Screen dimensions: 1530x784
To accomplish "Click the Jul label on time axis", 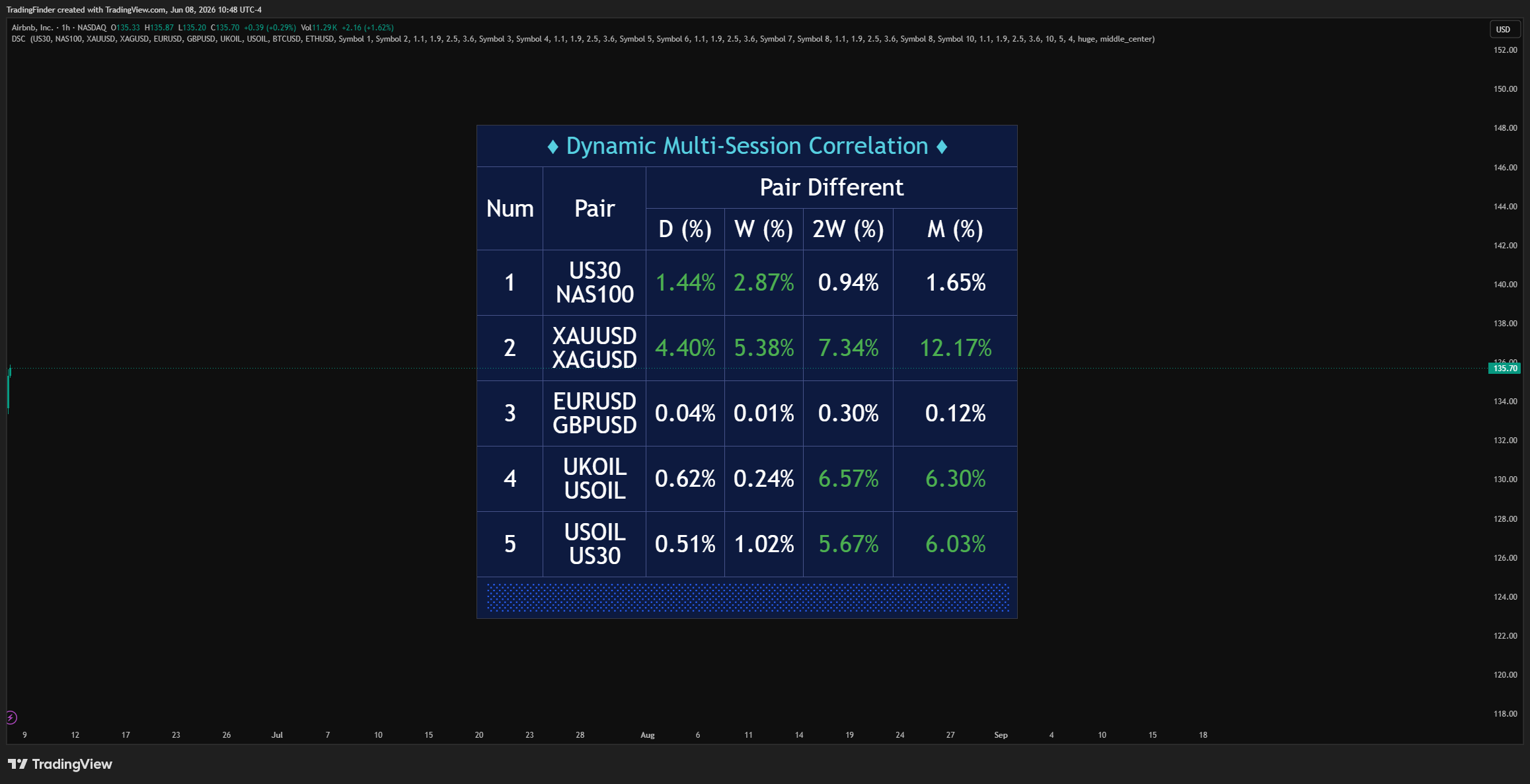I will (277, 735).
